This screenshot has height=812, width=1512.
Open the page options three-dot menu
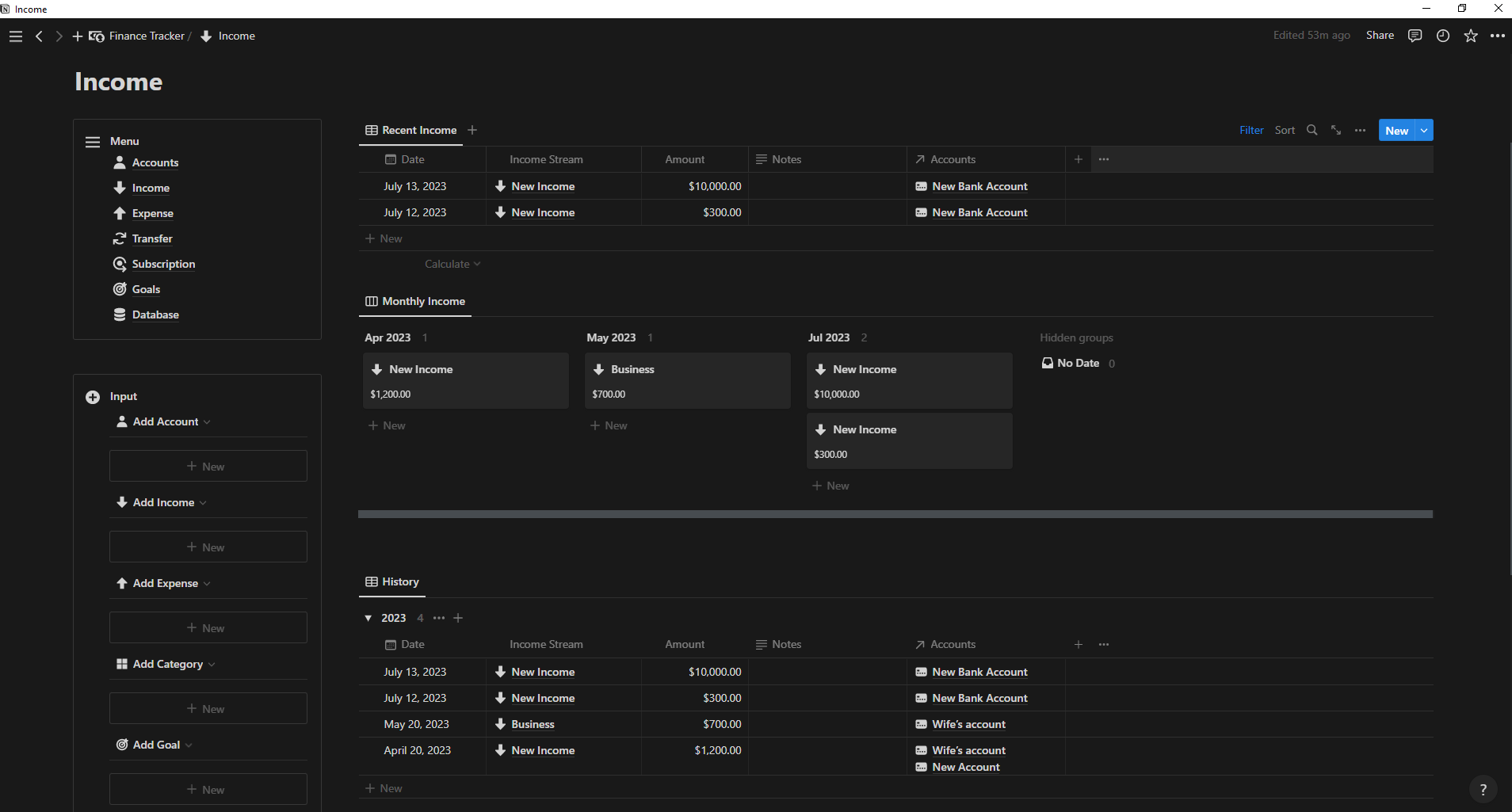point(1498,36)
